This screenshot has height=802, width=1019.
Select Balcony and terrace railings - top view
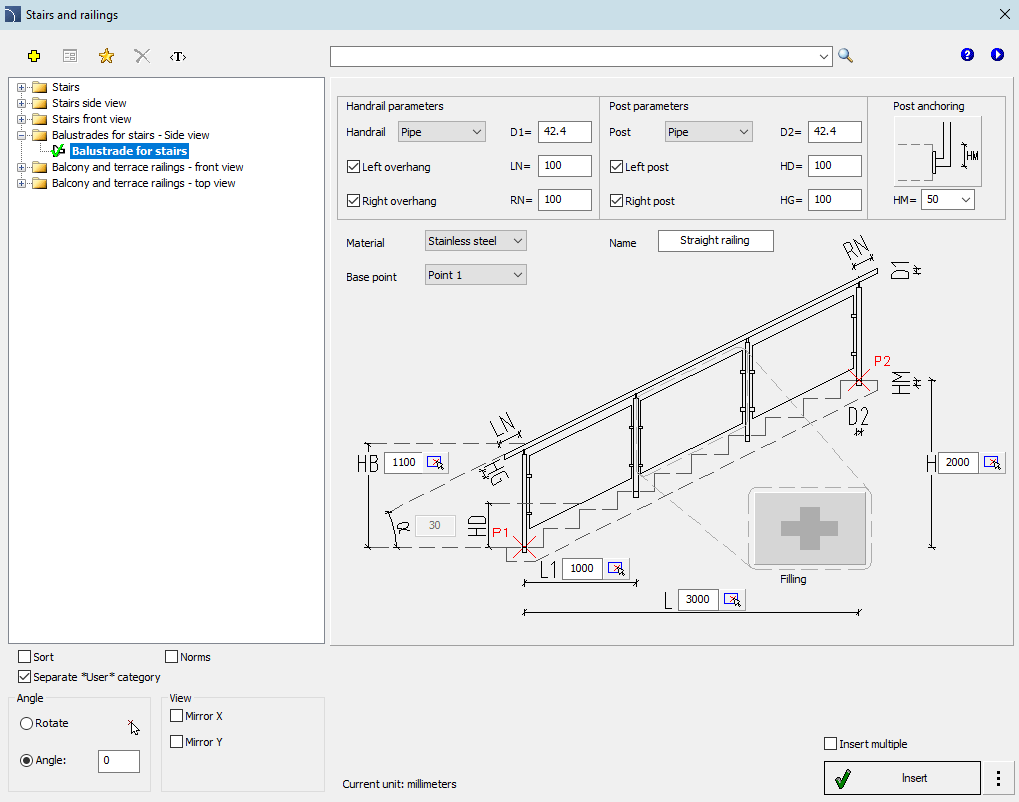pos(144,183)
